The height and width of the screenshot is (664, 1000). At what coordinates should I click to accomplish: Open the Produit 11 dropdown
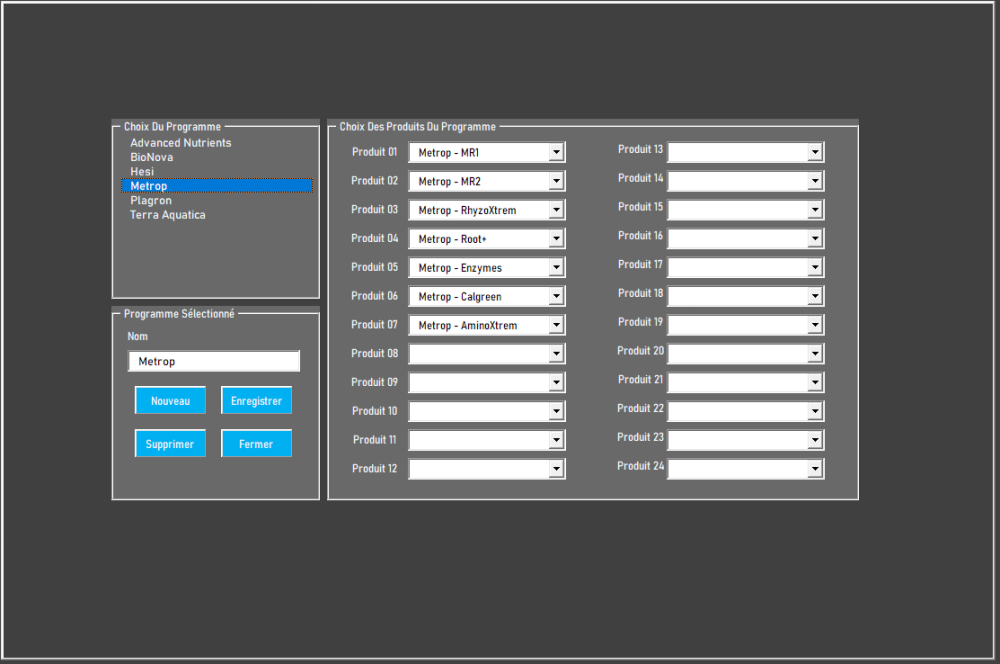pyautogui.click(x=556, y=440)
